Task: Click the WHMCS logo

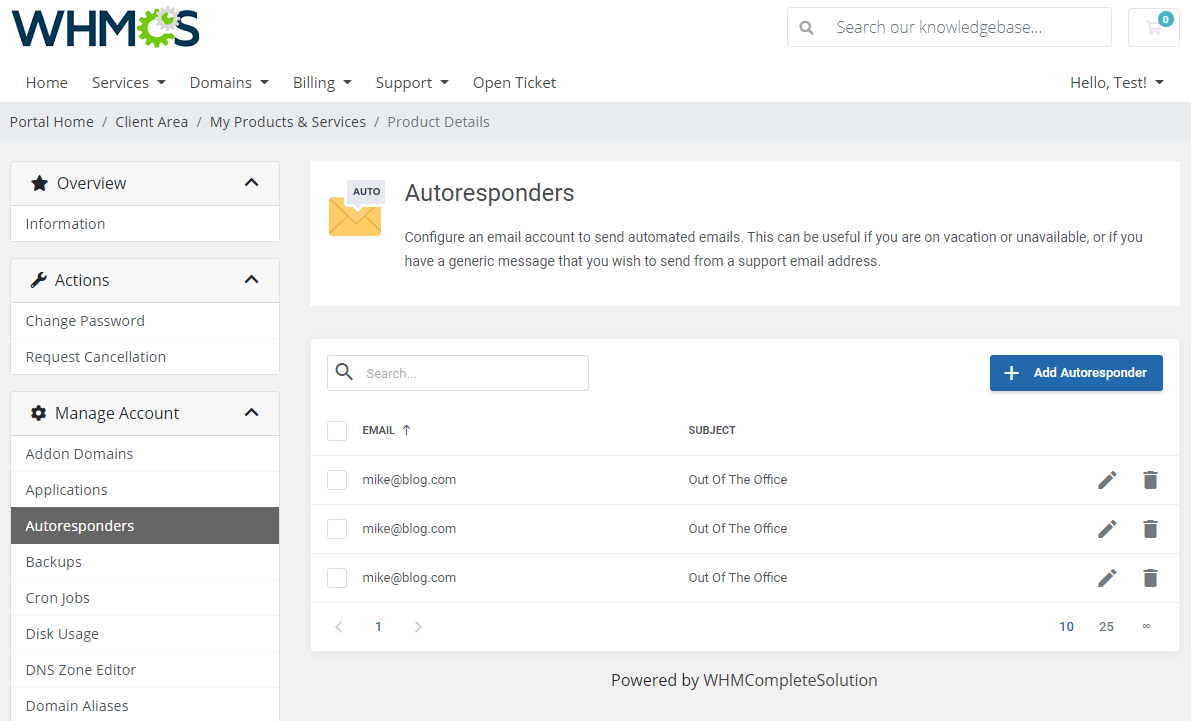Action: click(x=104, y=27)
